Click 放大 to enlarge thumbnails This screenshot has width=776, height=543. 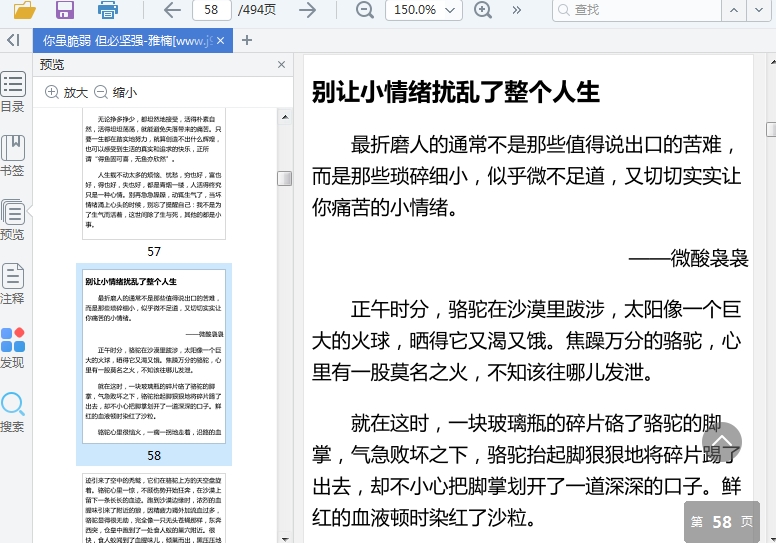pos(66,92)
